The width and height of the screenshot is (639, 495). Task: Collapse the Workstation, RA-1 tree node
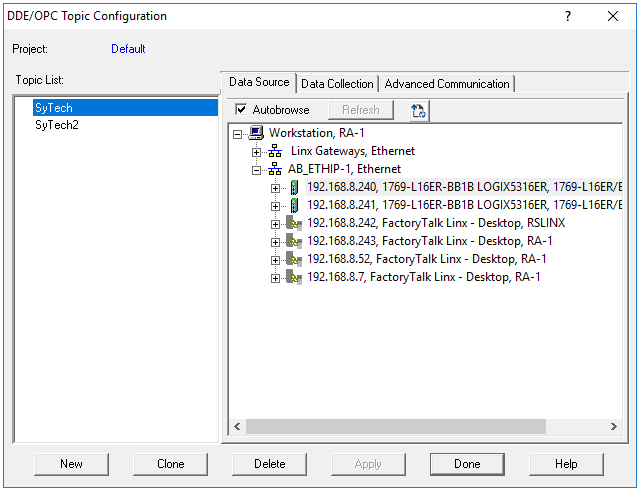coord(237,134)
